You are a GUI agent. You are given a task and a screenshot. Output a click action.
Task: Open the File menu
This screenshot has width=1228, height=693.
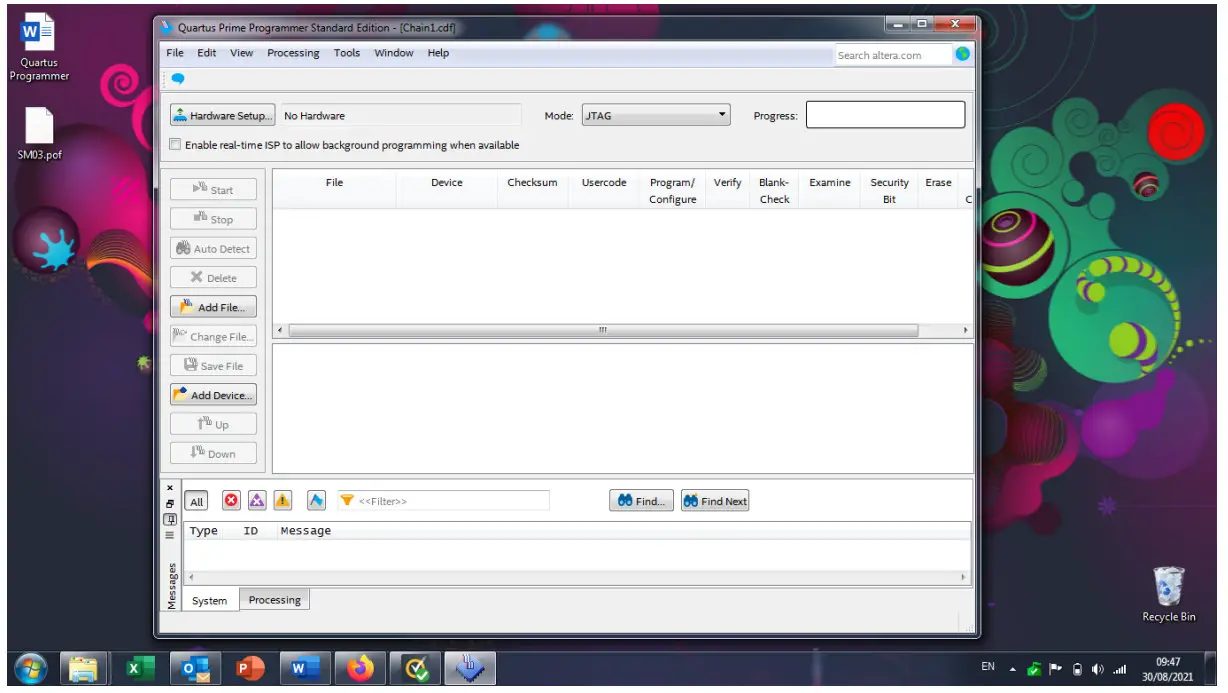coord(175,53)
